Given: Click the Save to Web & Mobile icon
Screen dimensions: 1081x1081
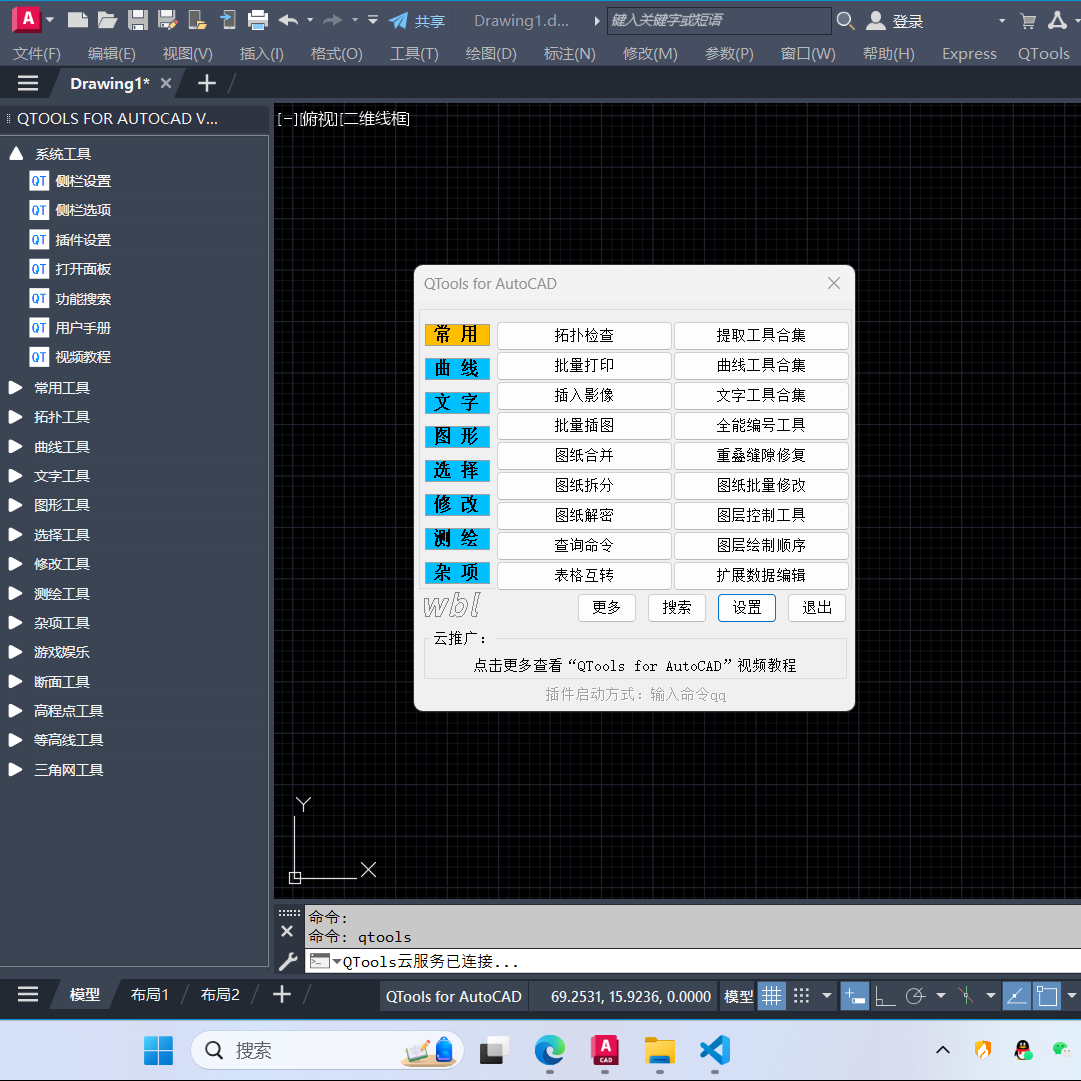Looking at the screenshot, I should pos(228,20).
